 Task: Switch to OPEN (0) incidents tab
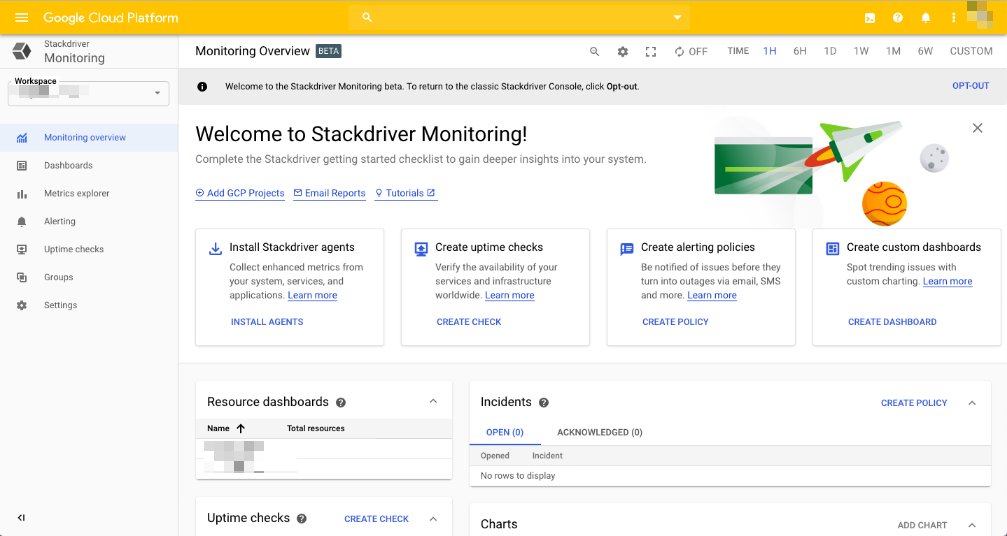pos(505,432)
